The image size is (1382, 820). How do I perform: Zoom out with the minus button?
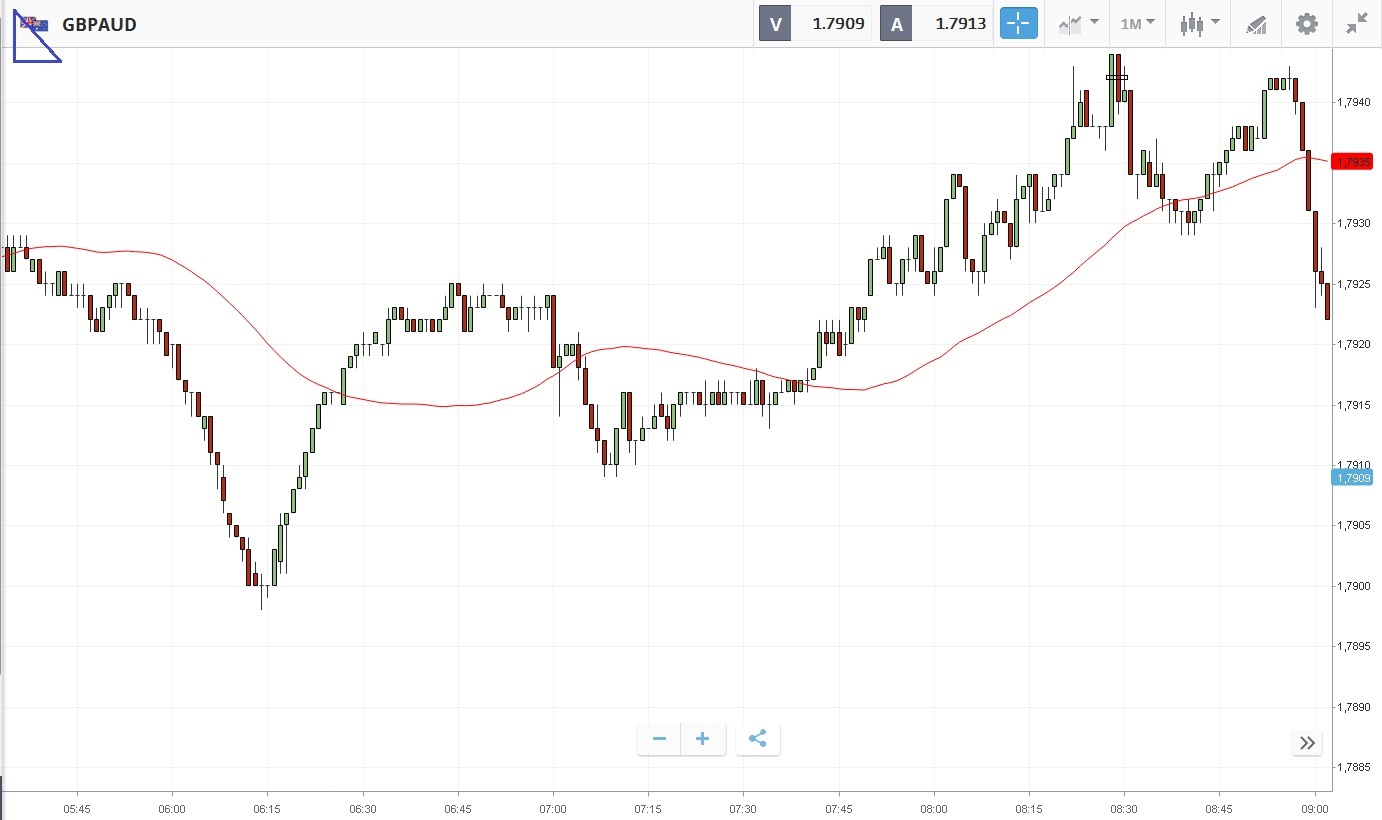coord(659,739)
